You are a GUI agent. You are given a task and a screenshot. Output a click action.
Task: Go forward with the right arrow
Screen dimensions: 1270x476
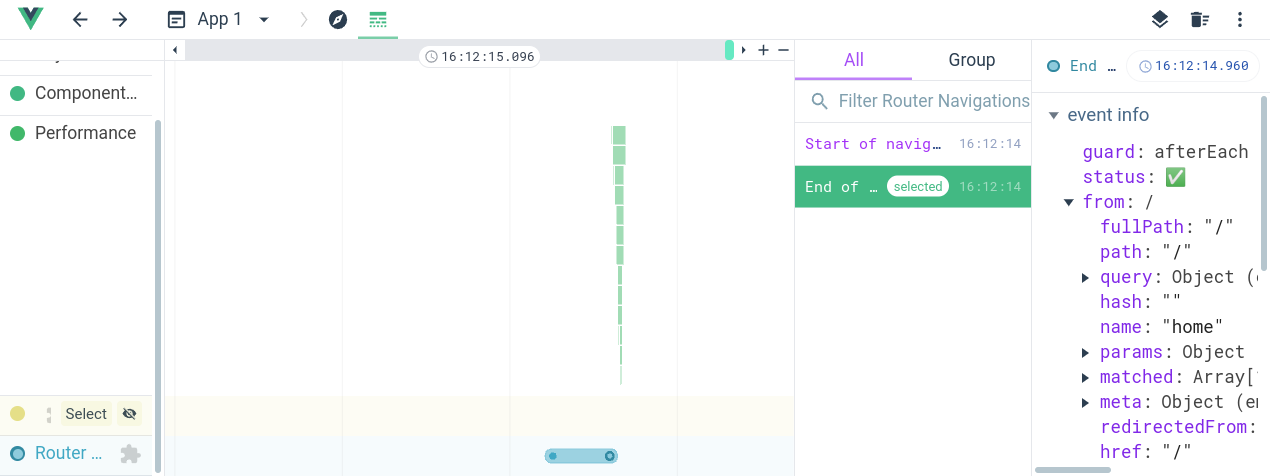coord(120,19)
